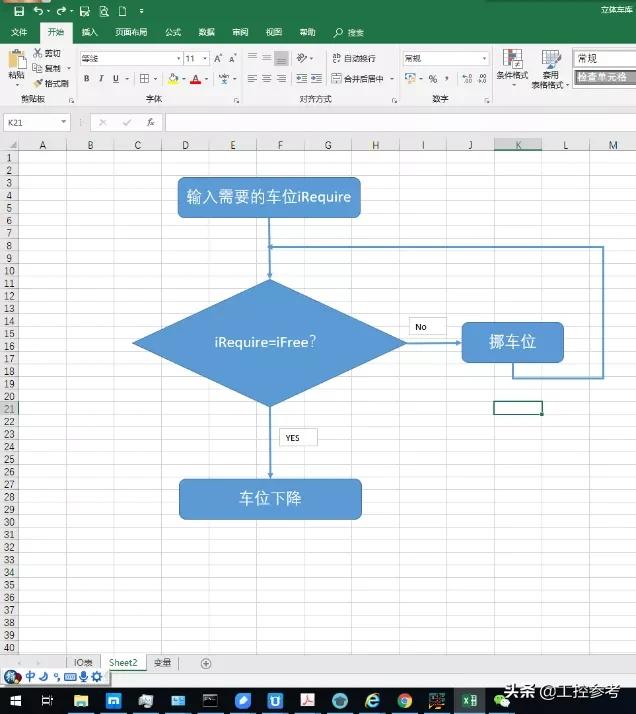Viewport: 636px width, 714px height.
Task: Click the Percent Style icon
Action: coord(432,79)
